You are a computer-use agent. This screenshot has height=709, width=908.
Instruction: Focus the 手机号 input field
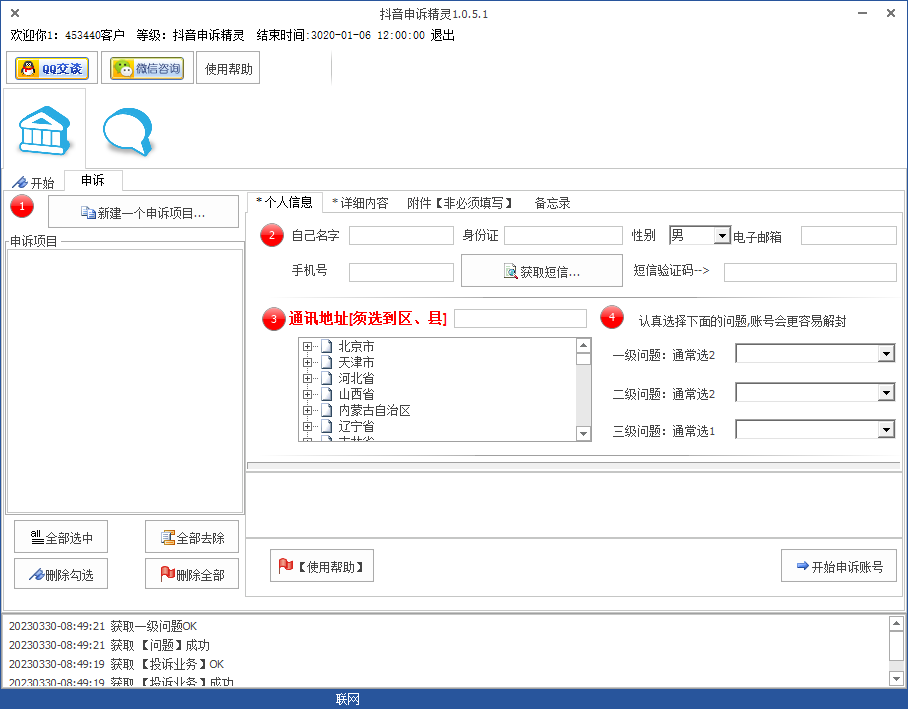401,272
